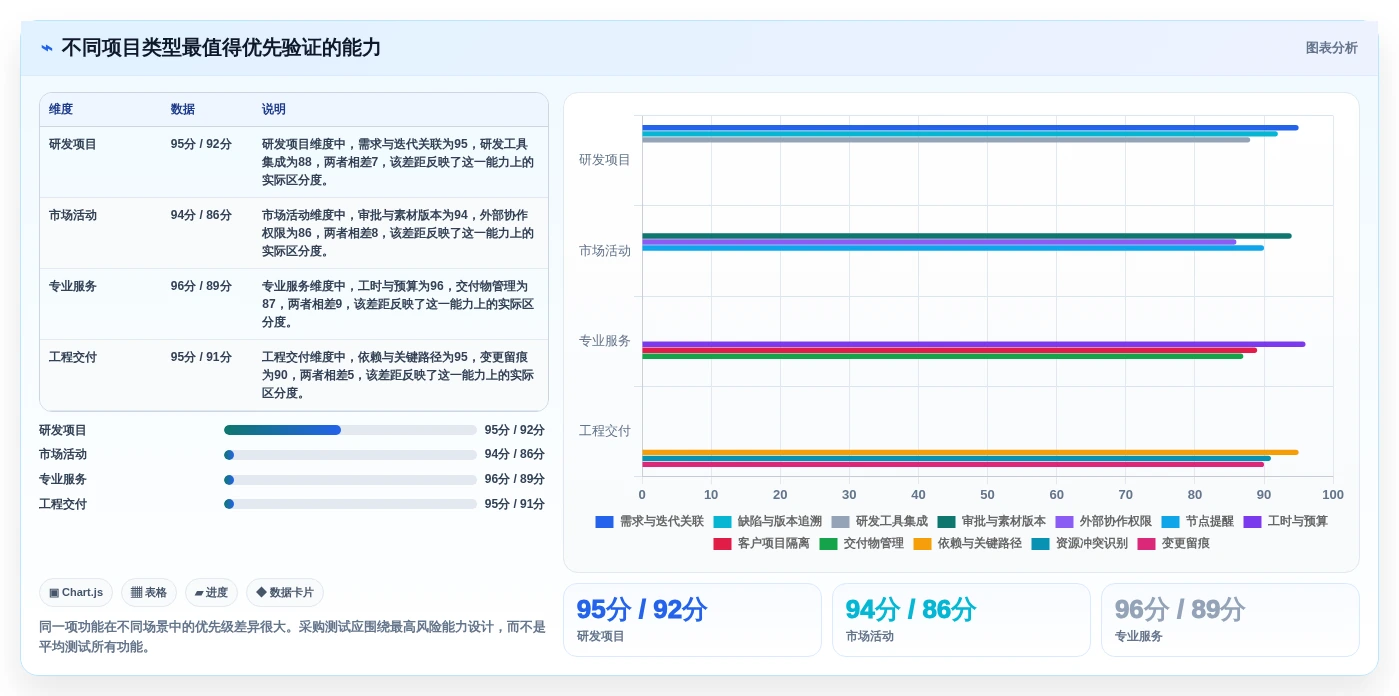Image resolution: width=1399 pixels, height=696 pixels.
Task: Click table value 95分 / 91分 in the 工程交付 row
Action: click(x=201, y=357)
